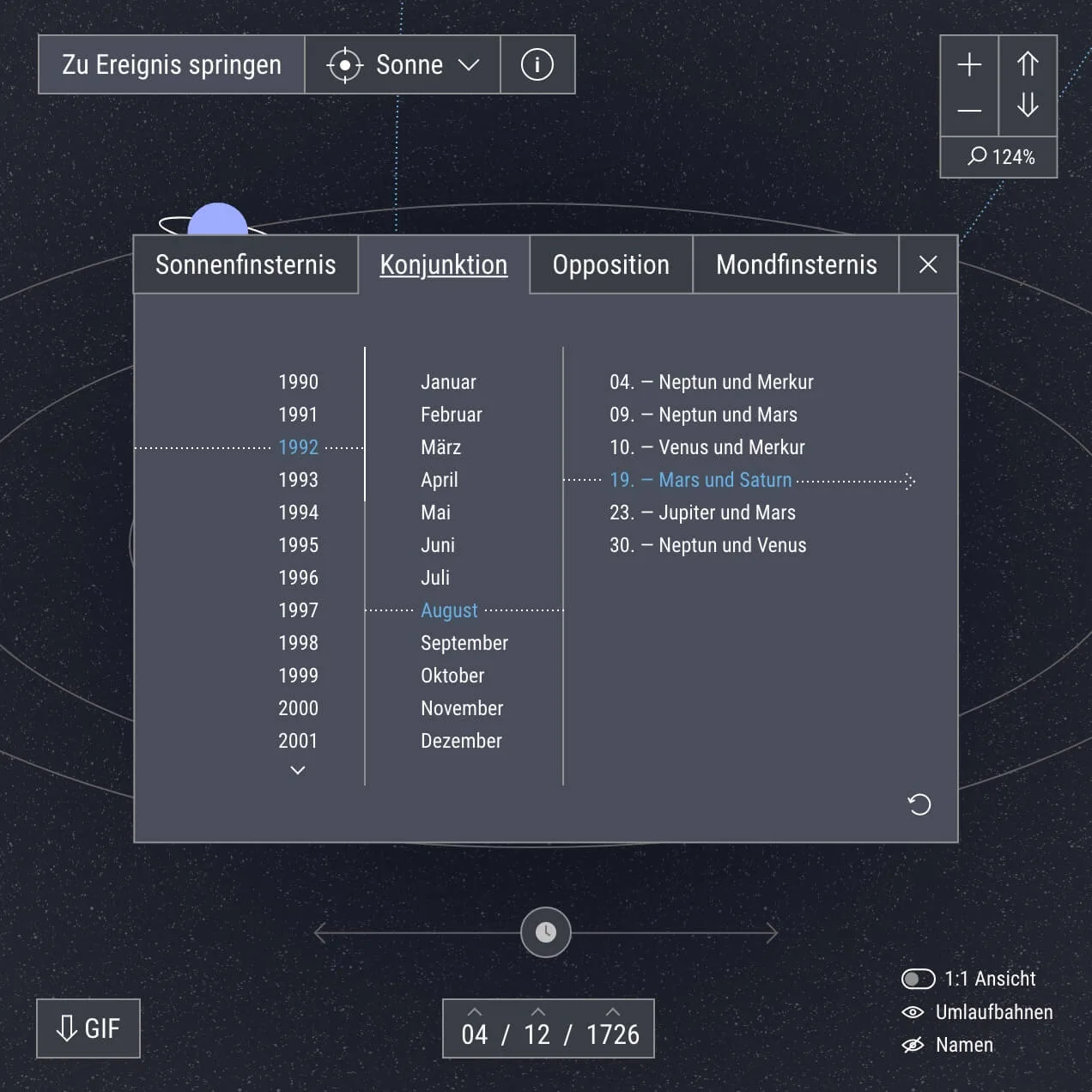Close the event panel with X
Viewport: 1092px width, 1092px height.
pyautogui.click(x=928, y=264)
